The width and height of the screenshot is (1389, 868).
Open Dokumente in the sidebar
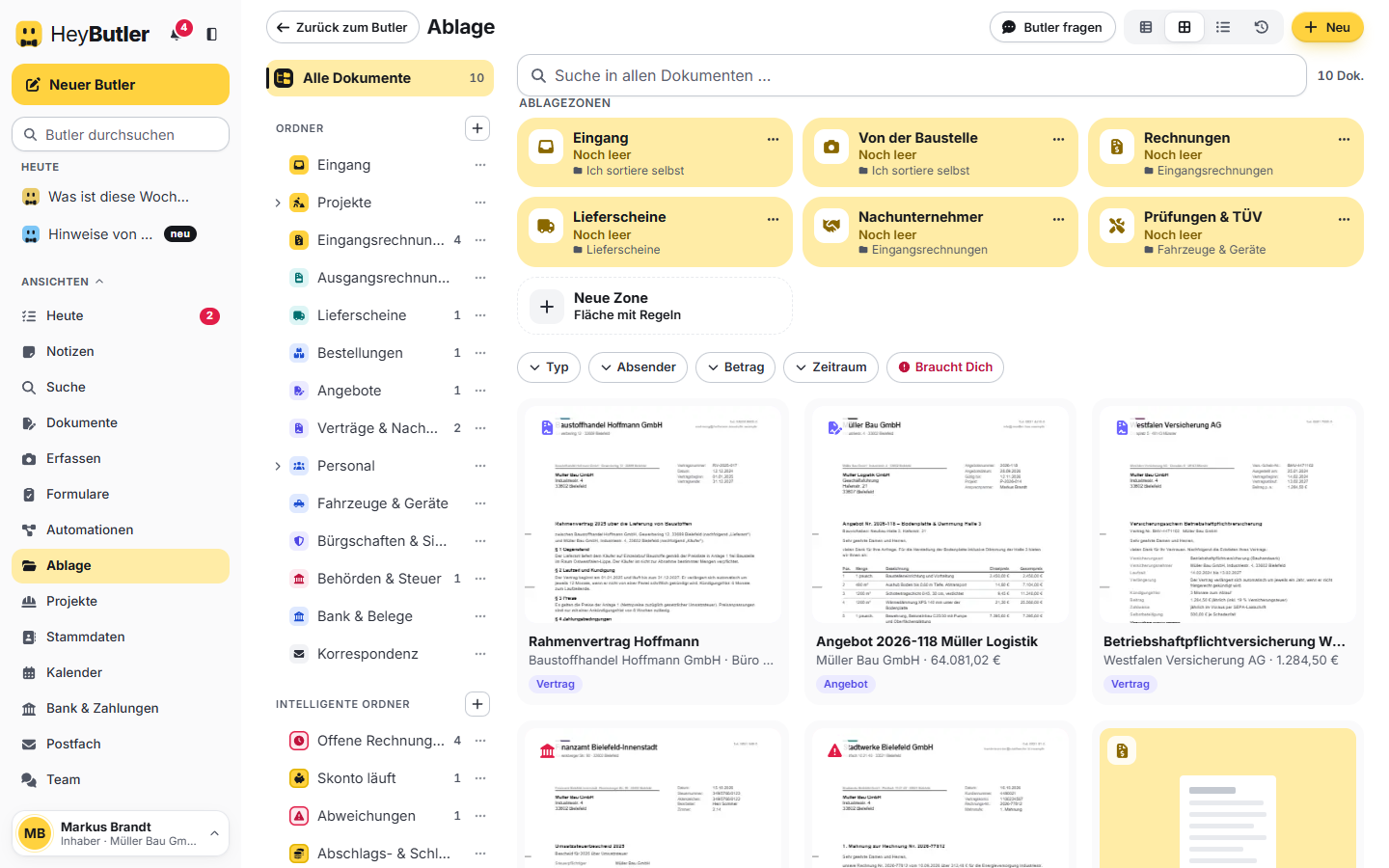121,422
